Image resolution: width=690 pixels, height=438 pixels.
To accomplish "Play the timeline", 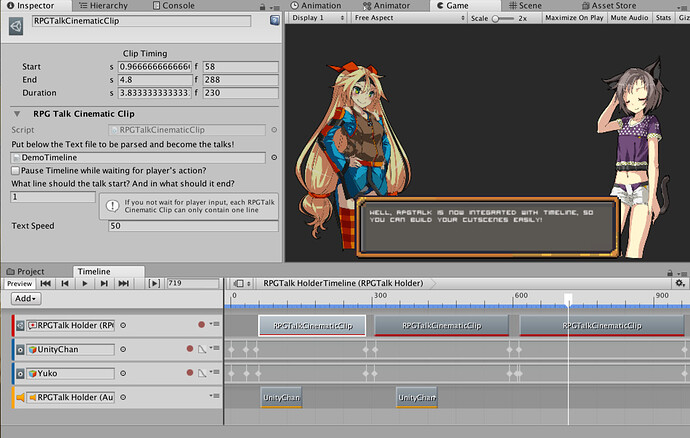I will point(84,283).
